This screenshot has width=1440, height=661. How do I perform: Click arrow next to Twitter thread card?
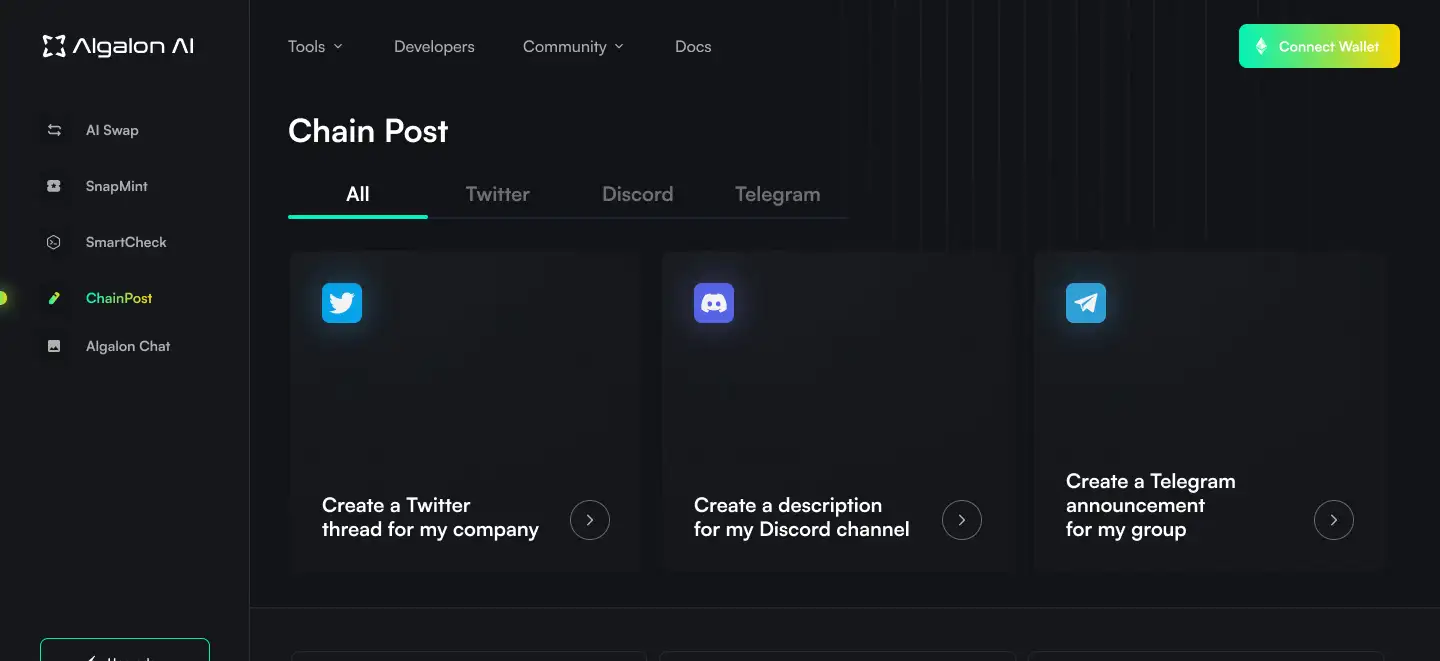590,520
